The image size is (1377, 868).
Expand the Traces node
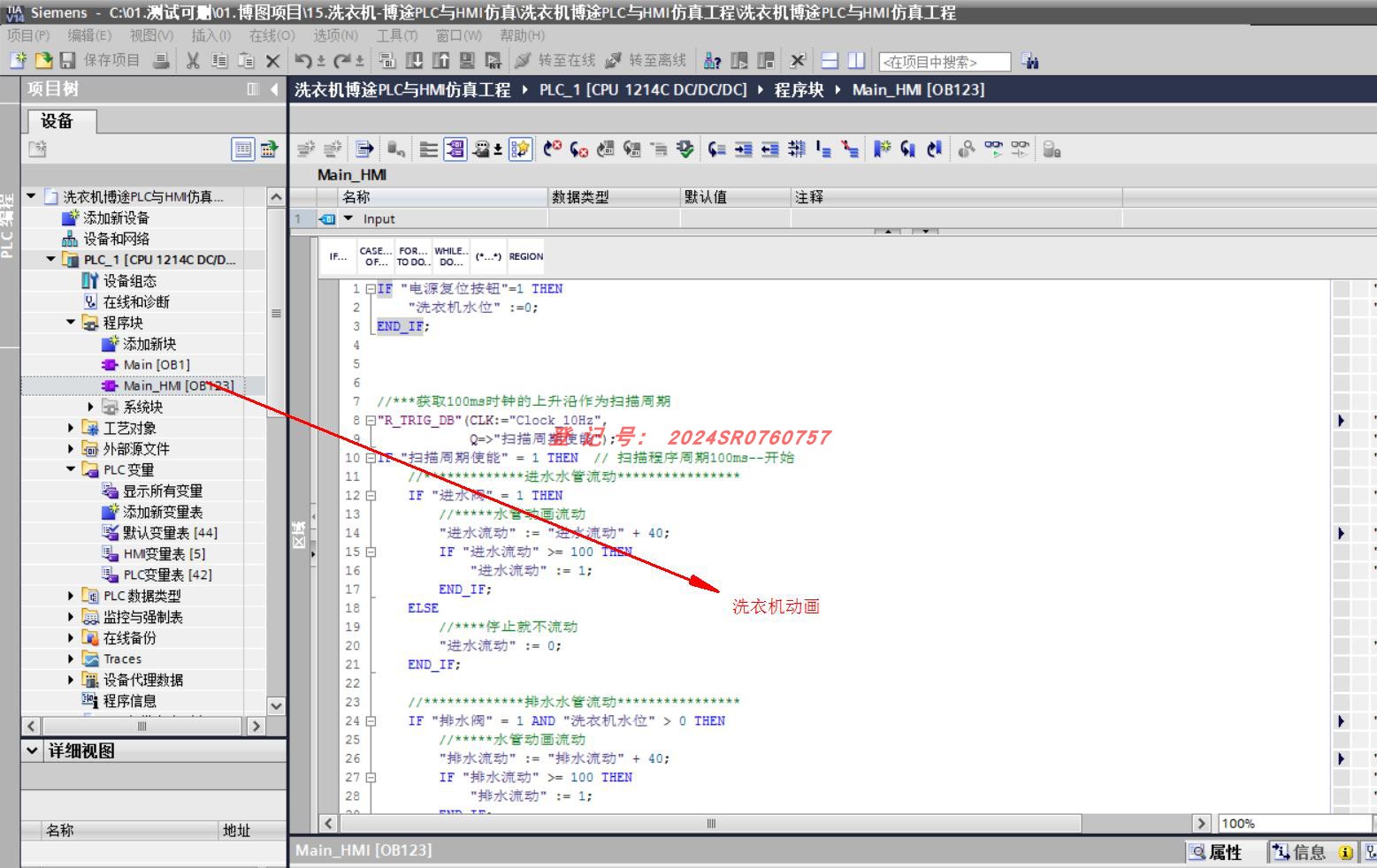(x=71, y=659)
